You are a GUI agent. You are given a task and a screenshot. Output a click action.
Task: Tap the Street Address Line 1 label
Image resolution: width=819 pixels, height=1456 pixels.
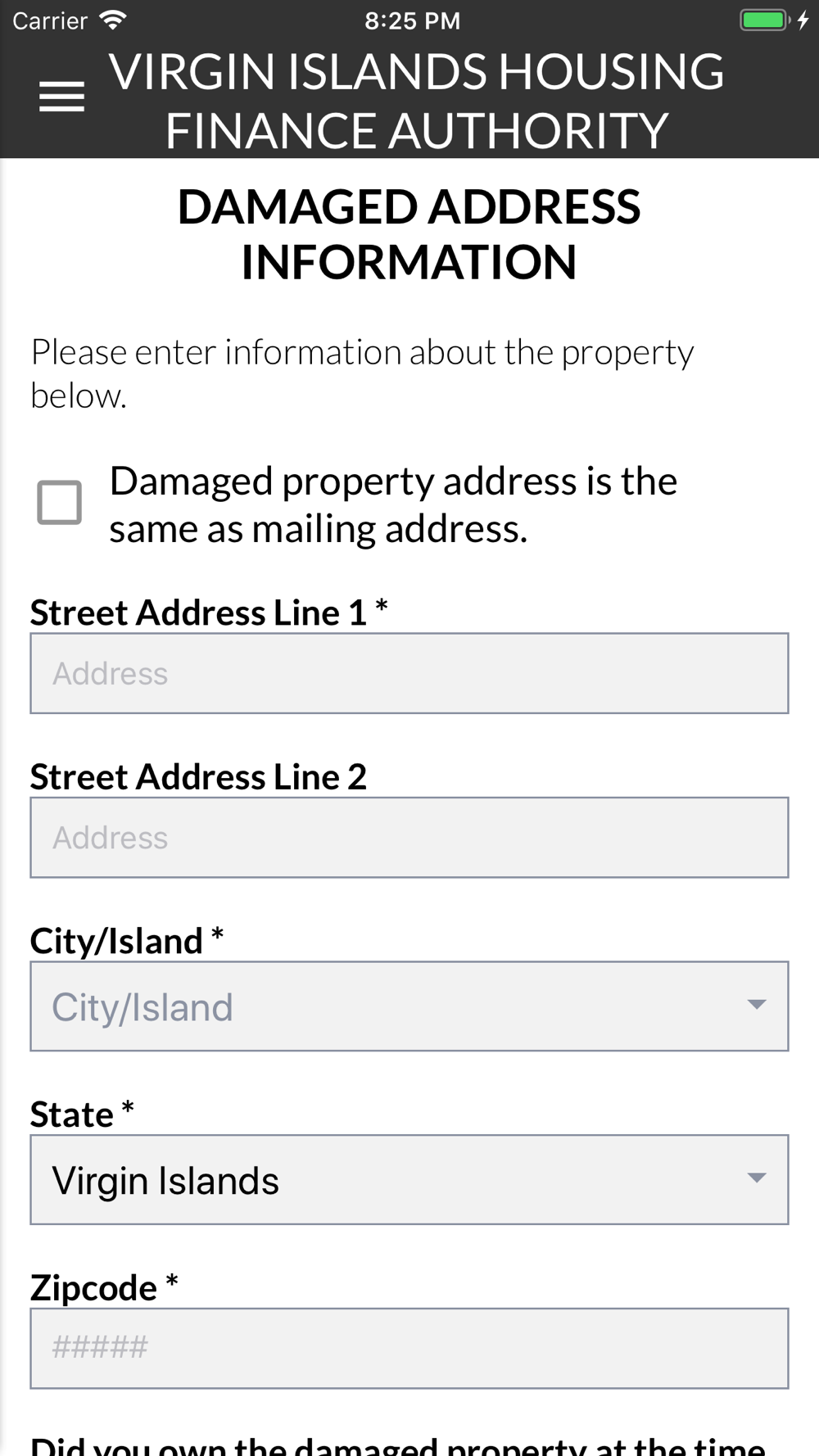tap(209, 613)
